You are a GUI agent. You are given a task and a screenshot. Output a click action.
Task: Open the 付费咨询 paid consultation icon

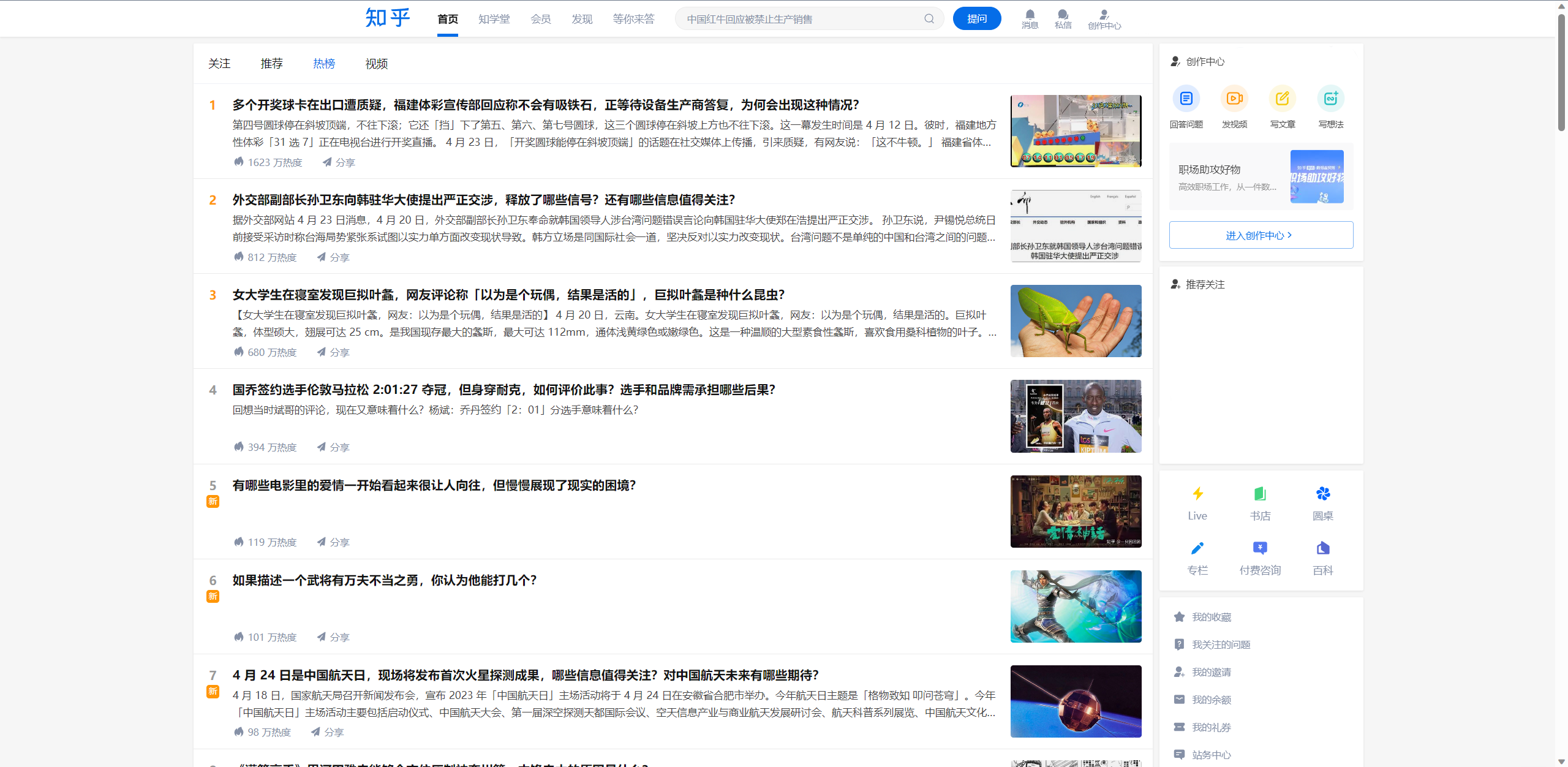click(1260, 548)
